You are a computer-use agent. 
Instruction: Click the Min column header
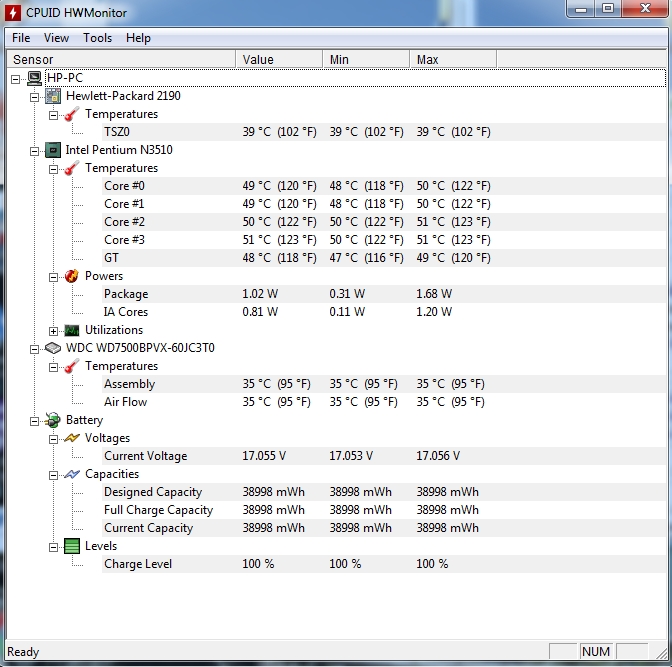366,59
